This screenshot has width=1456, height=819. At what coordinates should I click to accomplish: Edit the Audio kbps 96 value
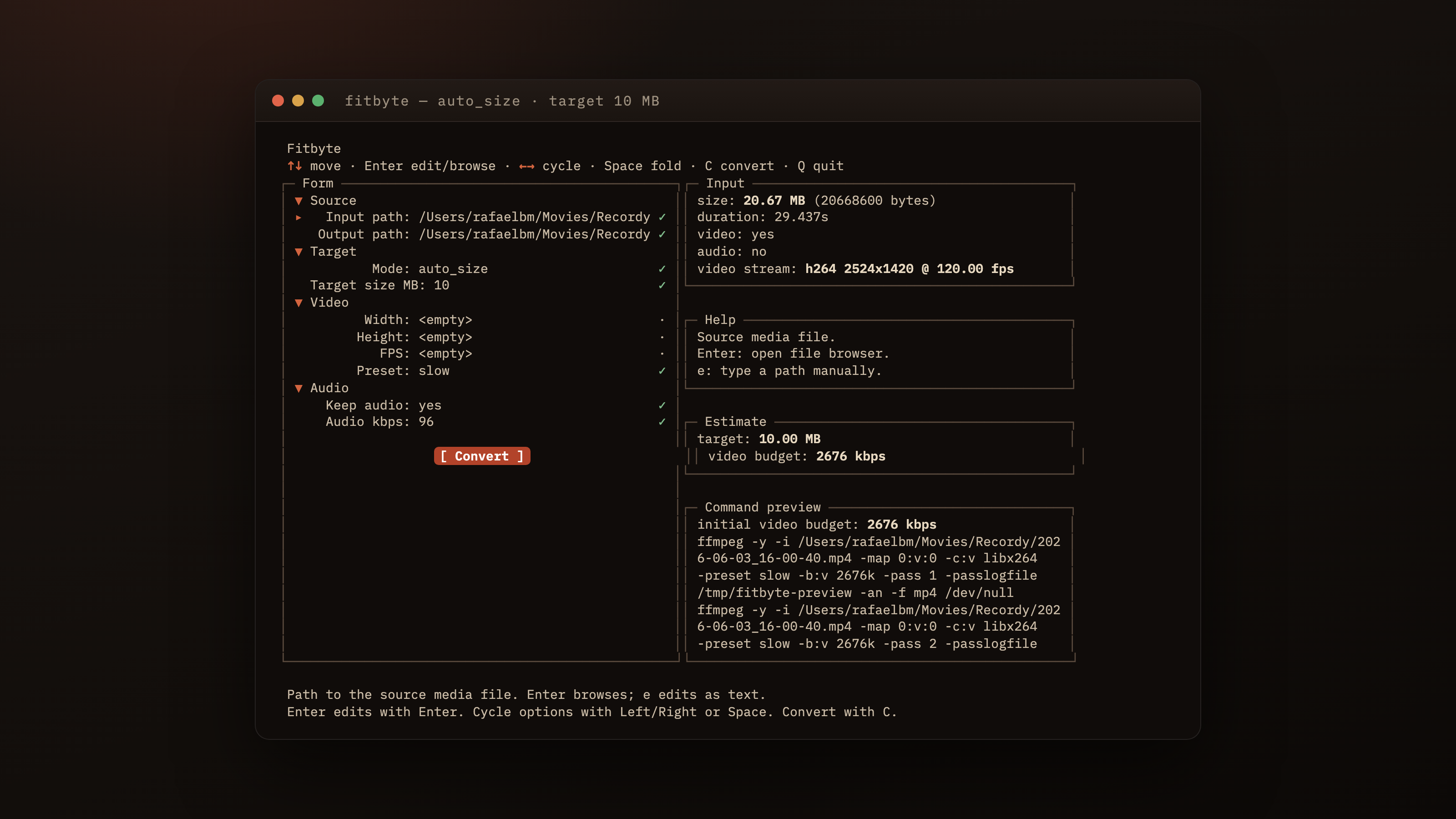[x=480, y=422]
